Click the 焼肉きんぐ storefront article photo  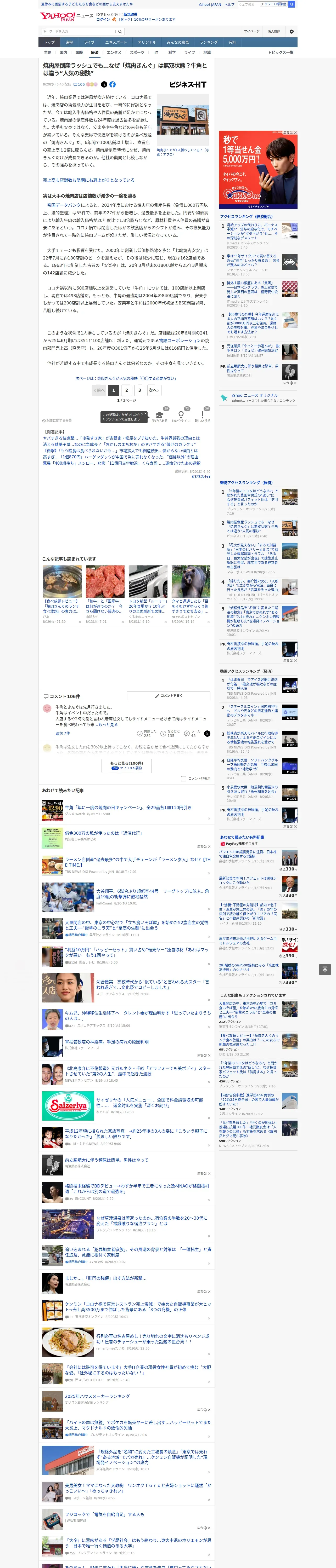coord(183,120)
